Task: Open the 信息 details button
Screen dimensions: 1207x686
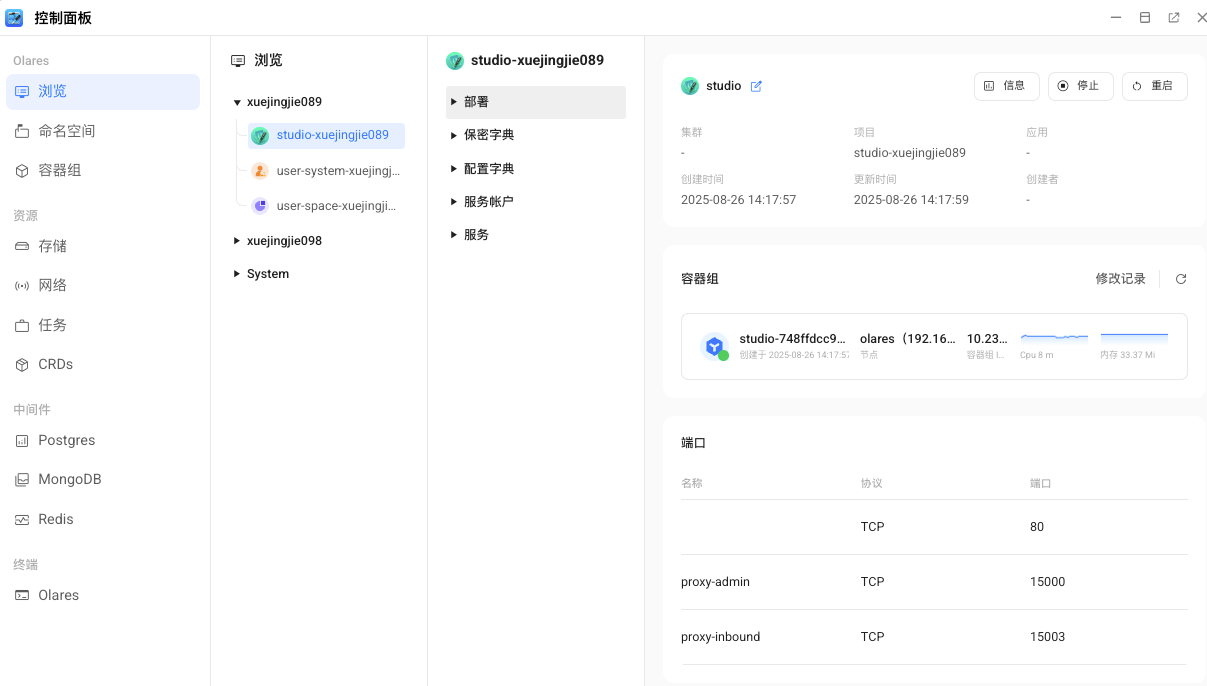Action: (x=1006, y=86)
